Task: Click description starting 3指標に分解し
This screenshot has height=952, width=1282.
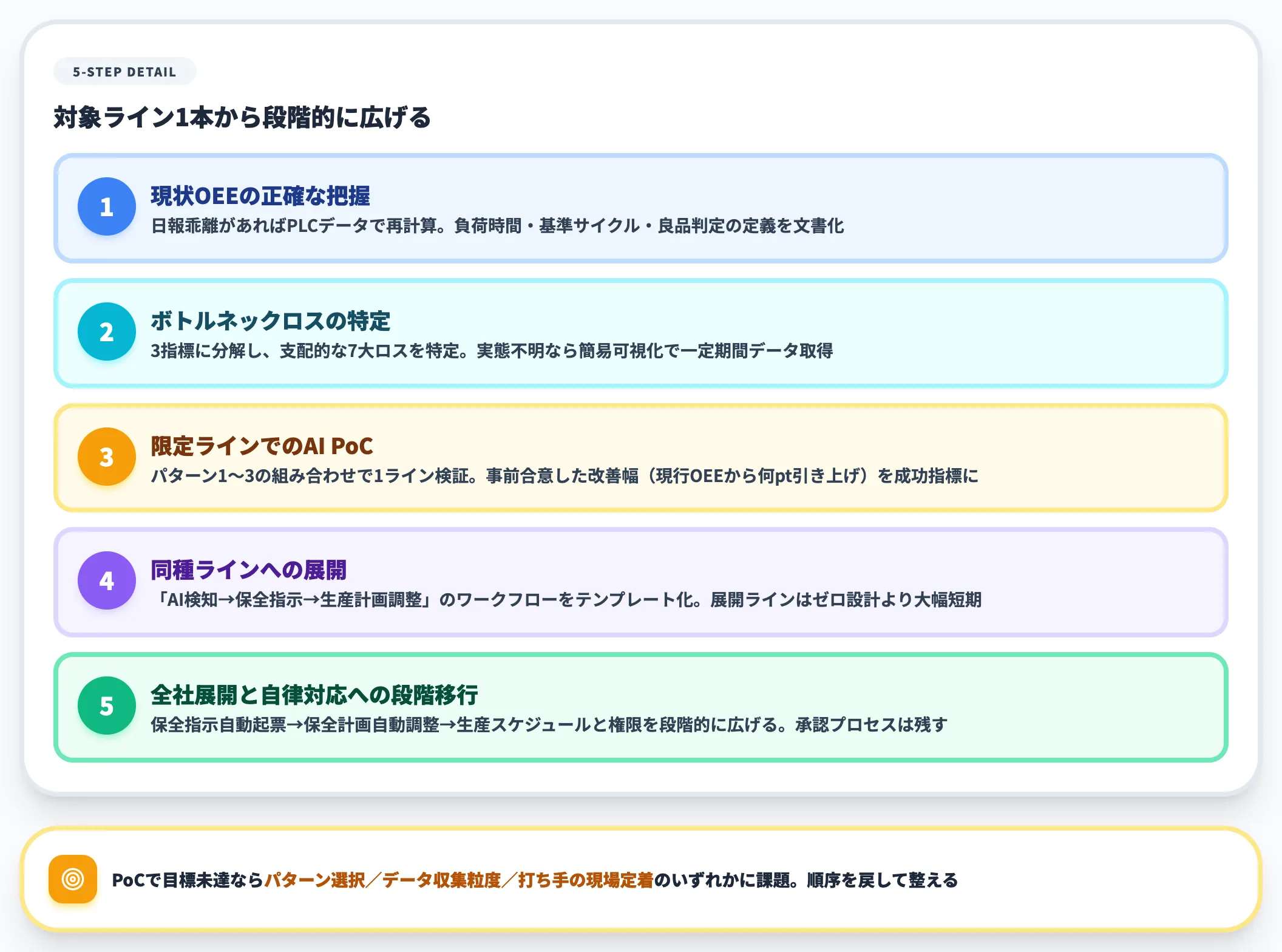Action: click(492, 351)
